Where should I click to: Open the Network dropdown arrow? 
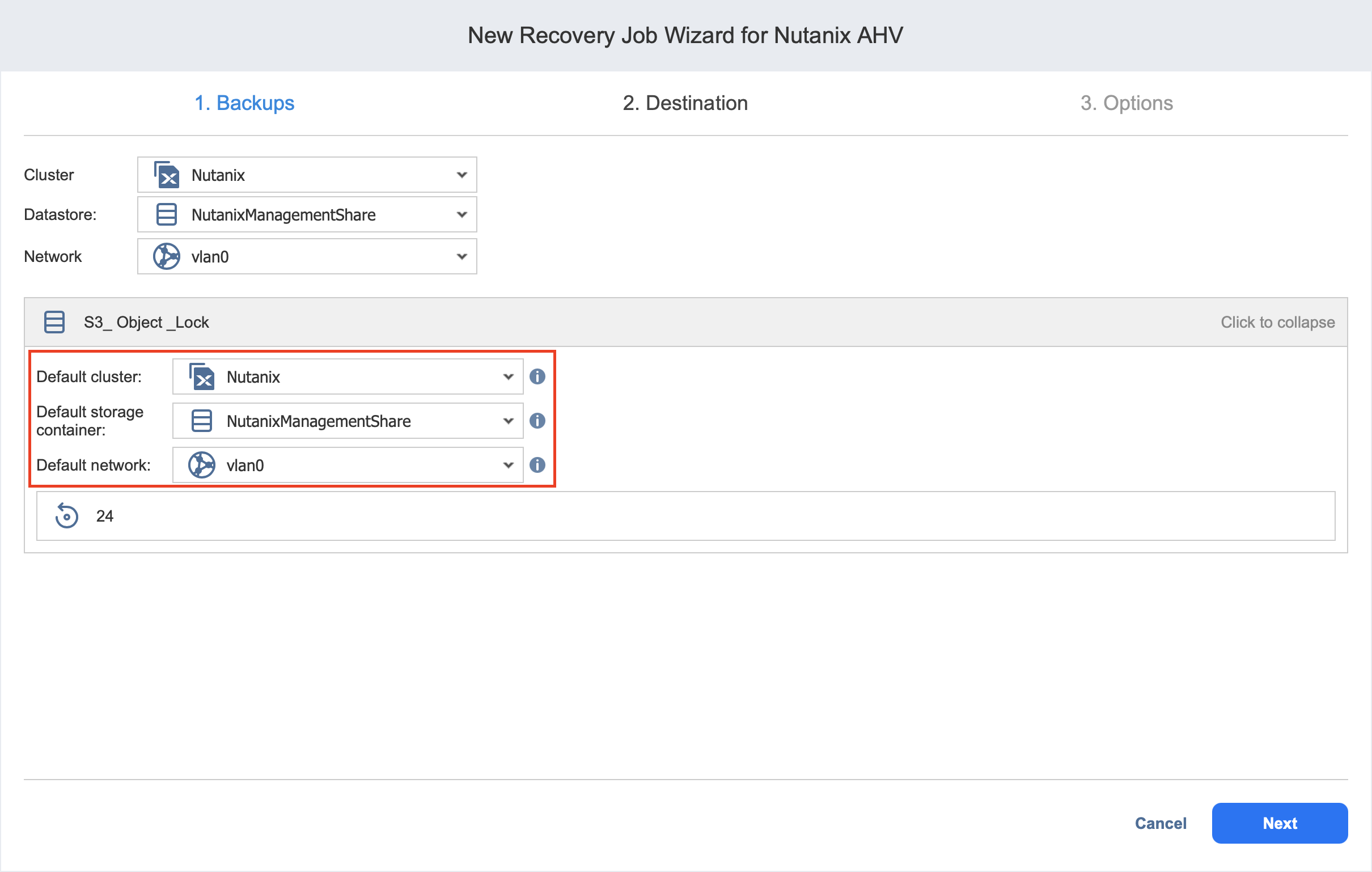[x=461, y=256]
